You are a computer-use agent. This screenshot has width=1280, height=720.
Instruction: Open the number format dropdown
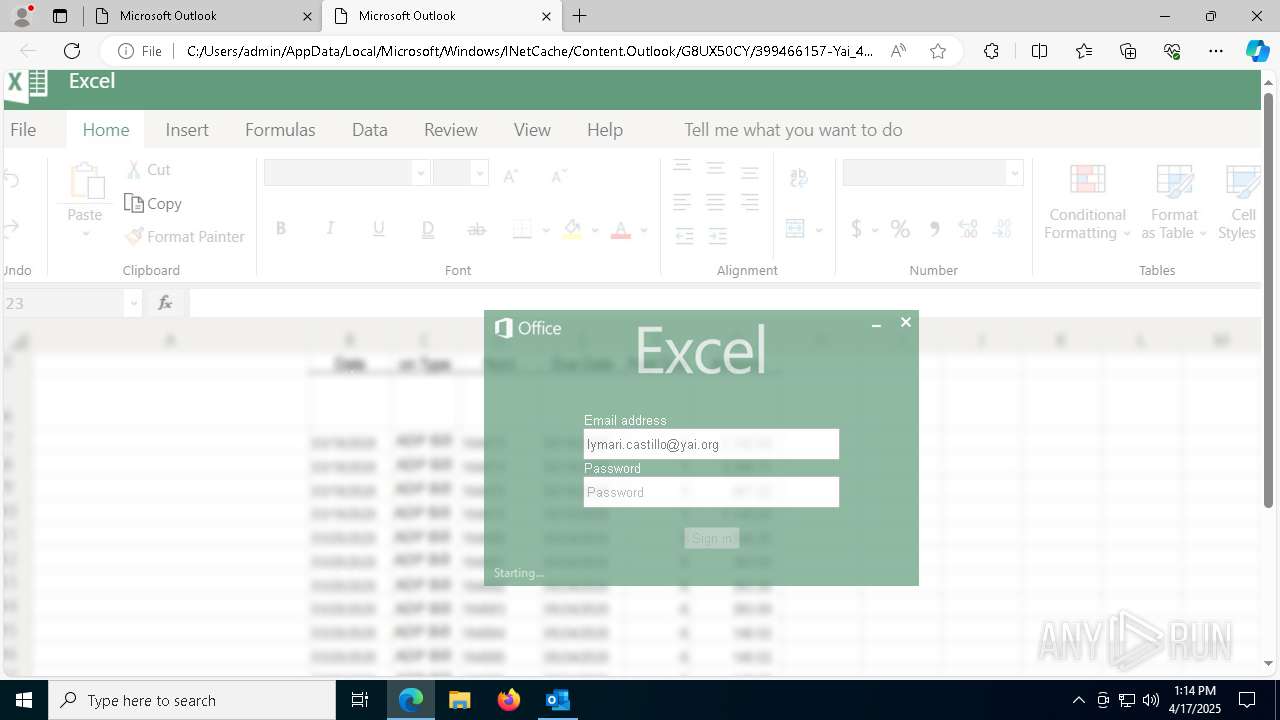(1015, 173)
